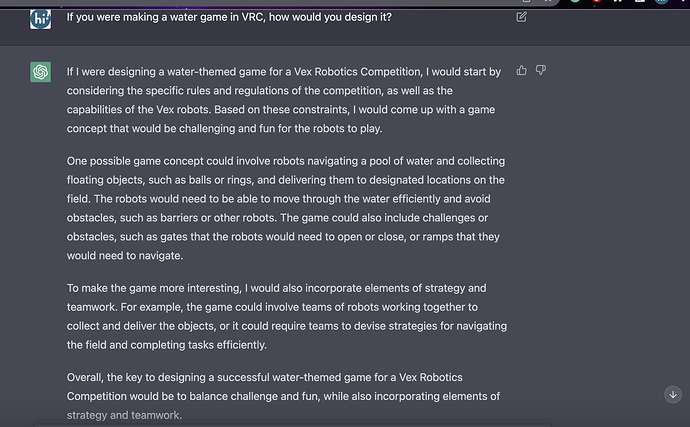Image resolution: width=690 pixels, height=427 pixels.
Task: Click the words "floating objects" in the response
Action: [108, 180]
